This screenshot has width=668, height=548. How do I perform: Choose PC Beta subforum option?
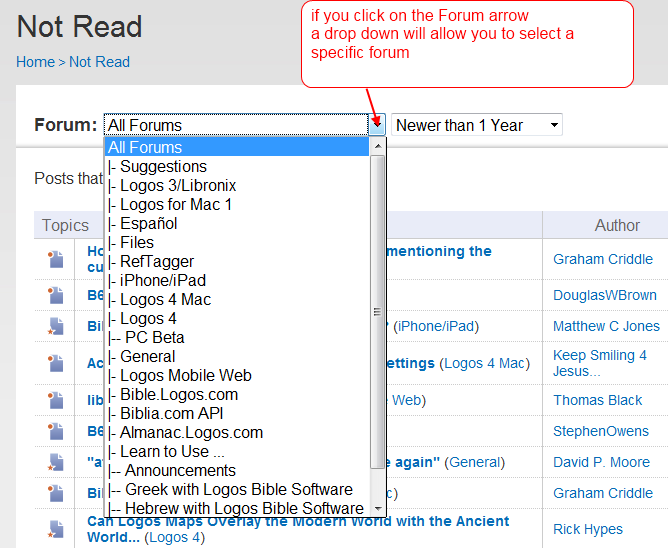point(237,337)
